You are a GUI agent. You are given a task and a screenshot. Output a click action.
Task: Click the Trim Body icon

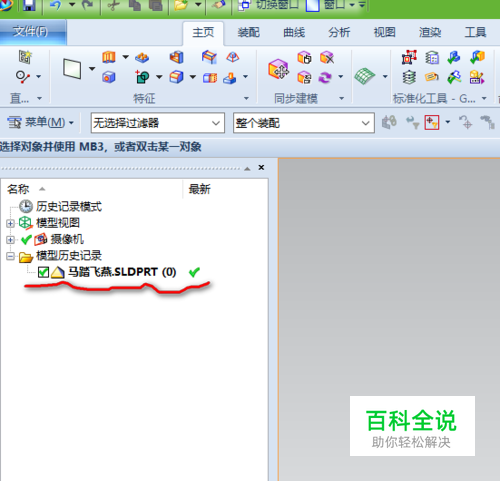pos(210,78)
